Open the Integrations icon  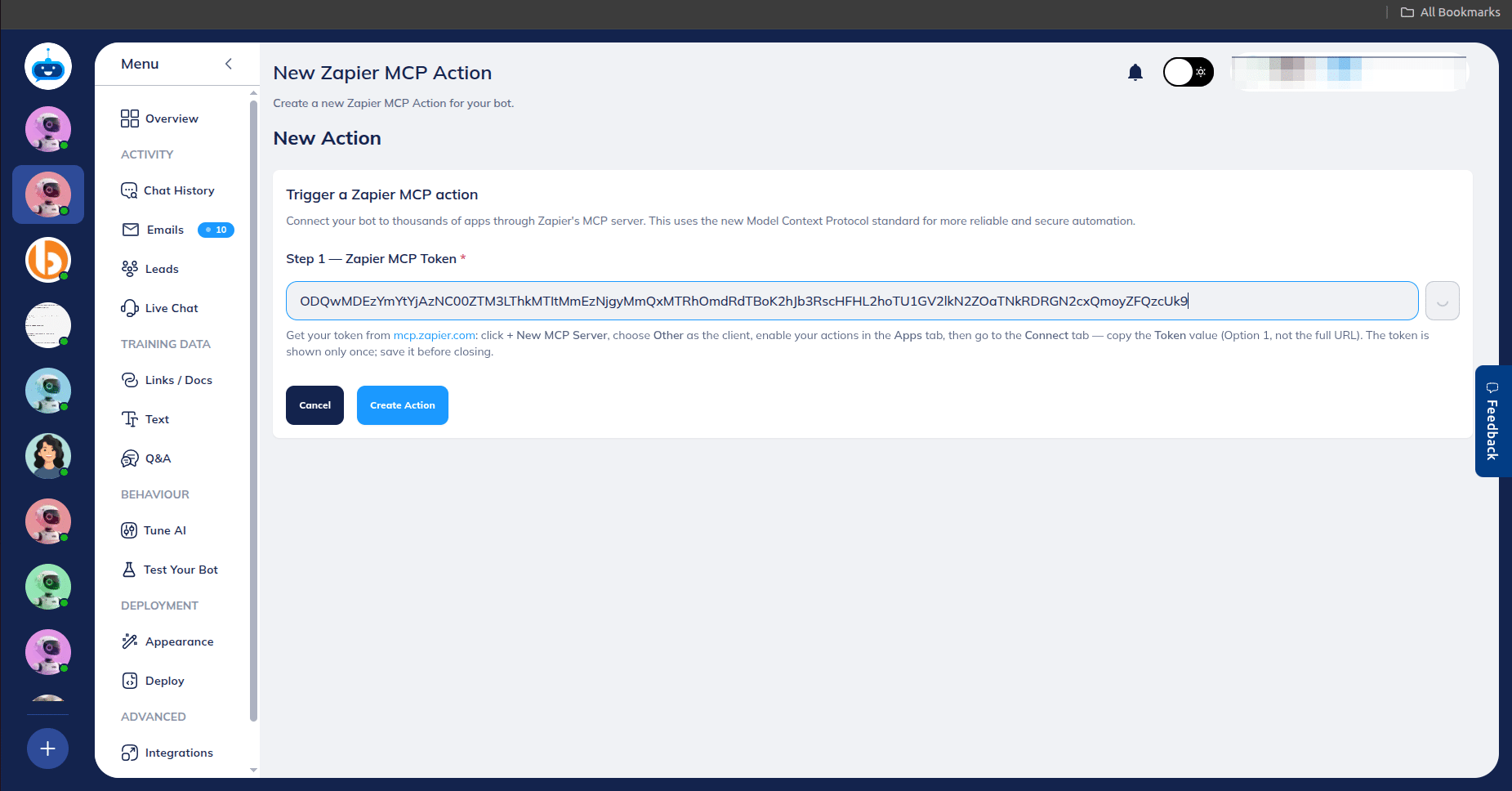tap(130, 753)
